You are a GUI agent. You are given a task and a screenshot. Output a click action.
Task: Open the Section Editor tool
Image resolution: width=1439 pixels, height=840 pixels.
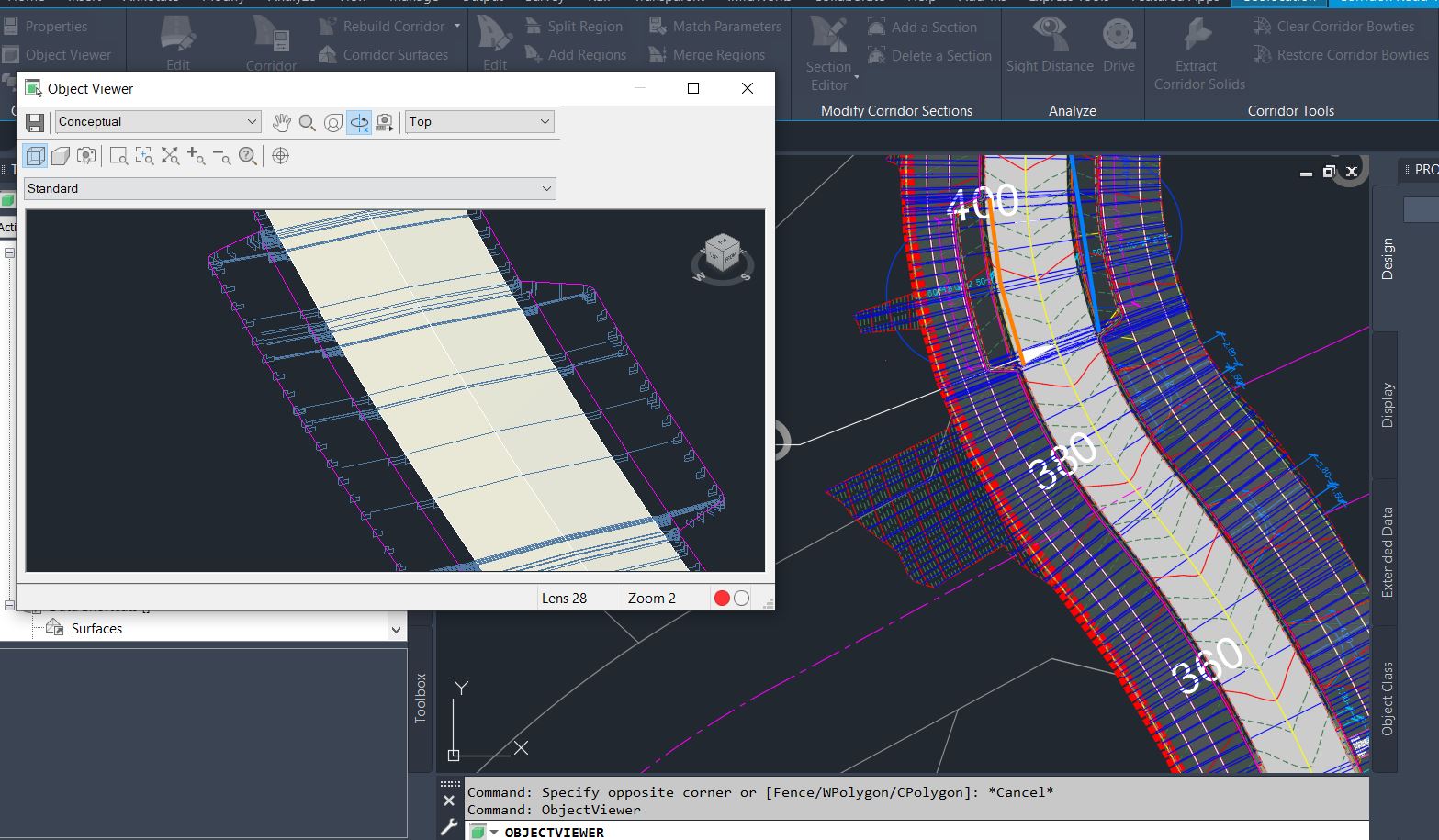click(829, 53)
